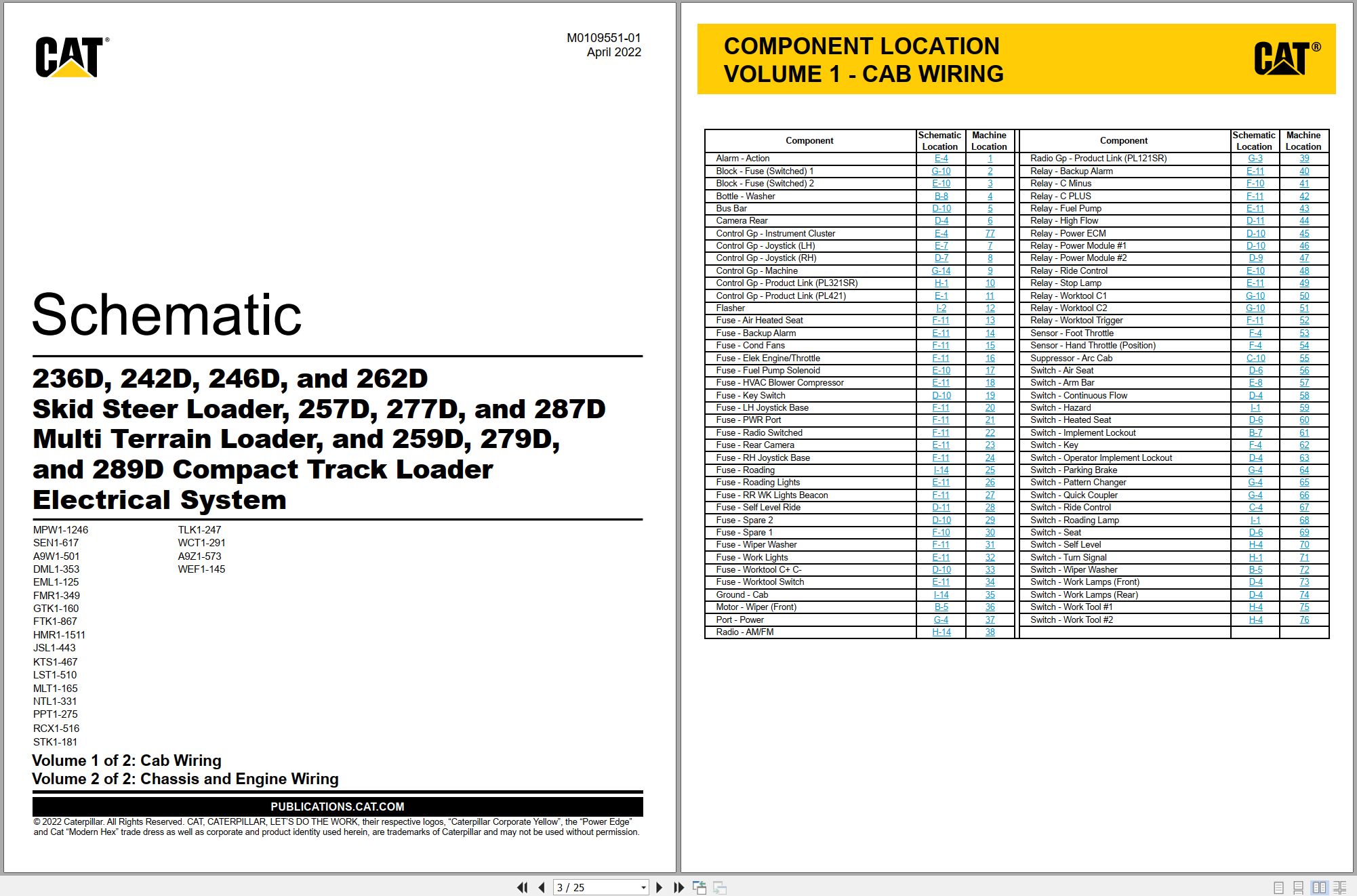Open D-11 link for Relay - High Flow
The width and height of the screenshot is (1357, 896).
pyautogui.click(x=1255, y=221)
